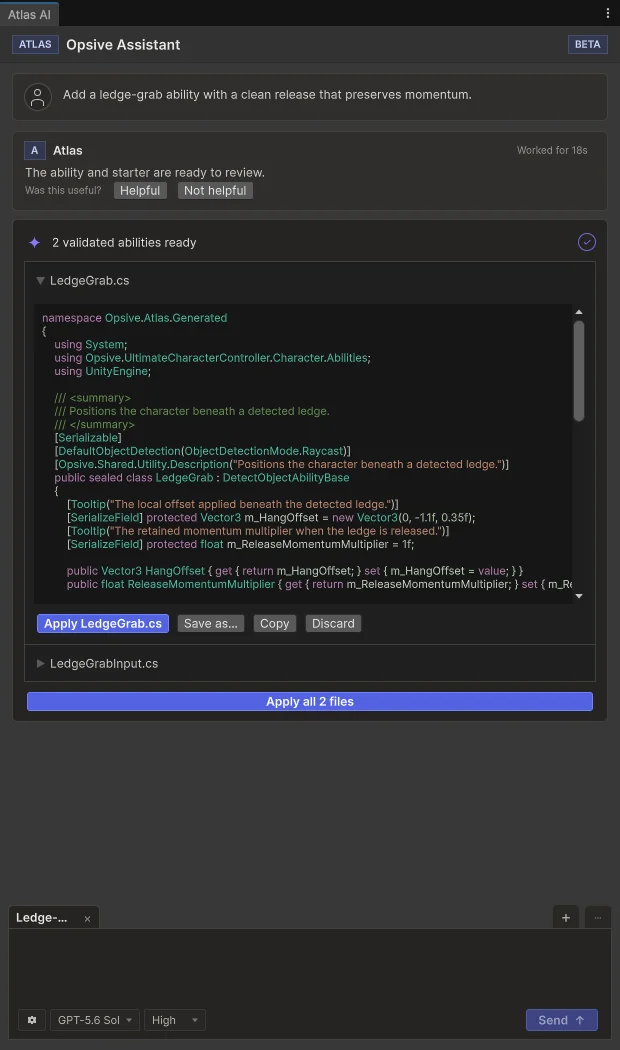Click the code scrollbar down arrow
620x1050 pixels.
tap(578, 596)
